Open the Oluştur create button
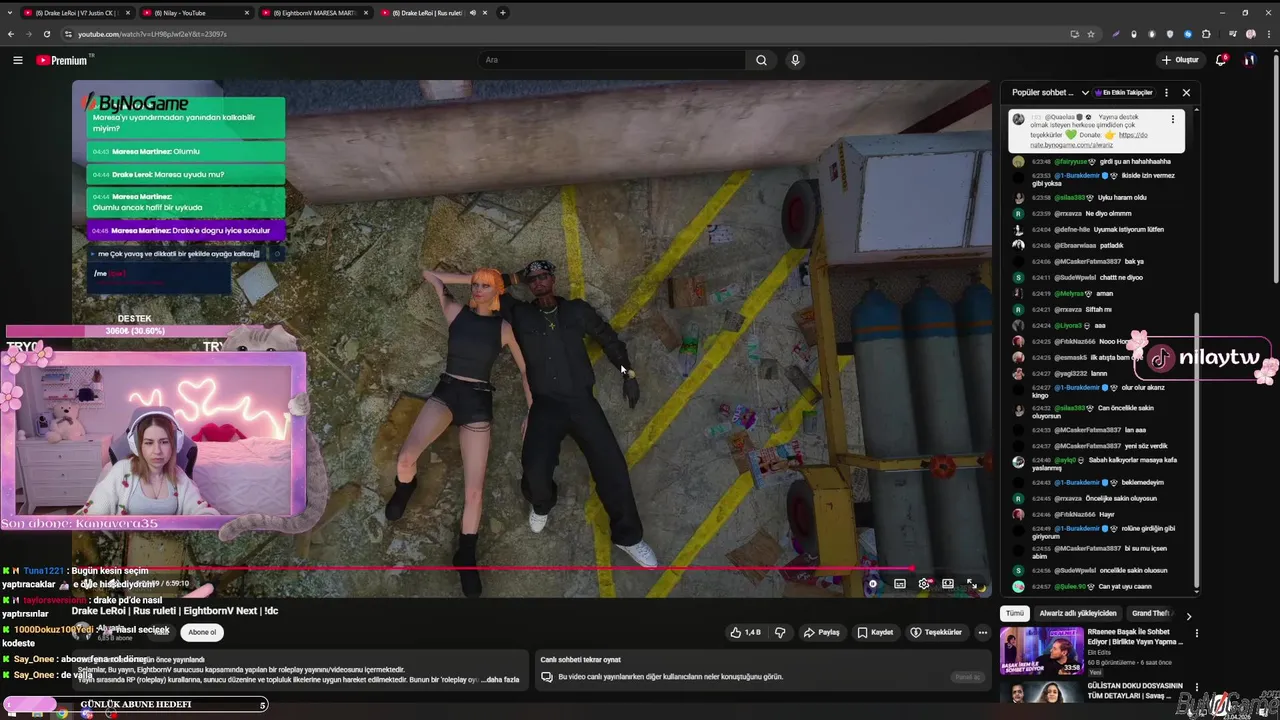This screenshot has width=1280, height=720. click(x=1180, y=60)
